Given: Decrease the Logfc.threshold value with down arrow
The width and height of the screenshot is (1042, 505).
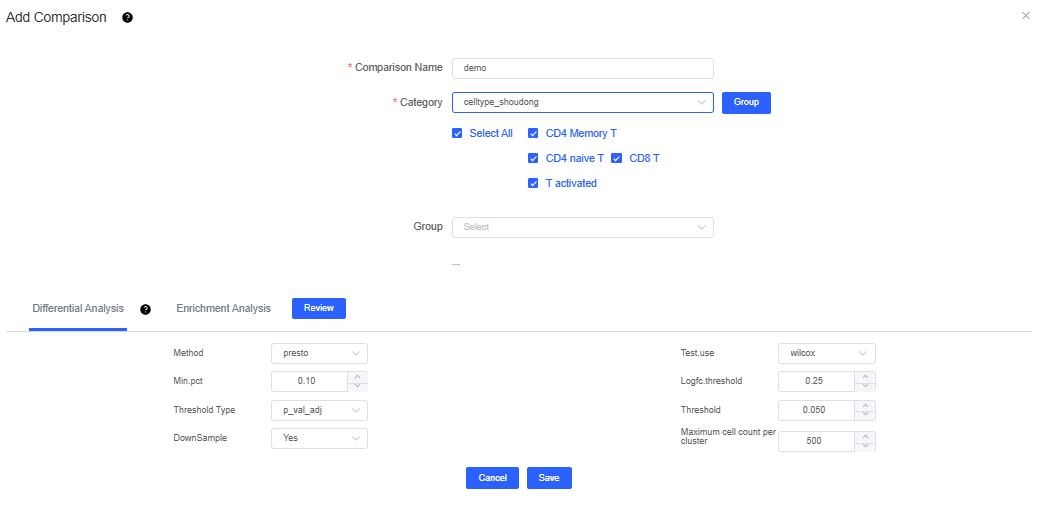Looking at the screenshot, I should (866, 386).
